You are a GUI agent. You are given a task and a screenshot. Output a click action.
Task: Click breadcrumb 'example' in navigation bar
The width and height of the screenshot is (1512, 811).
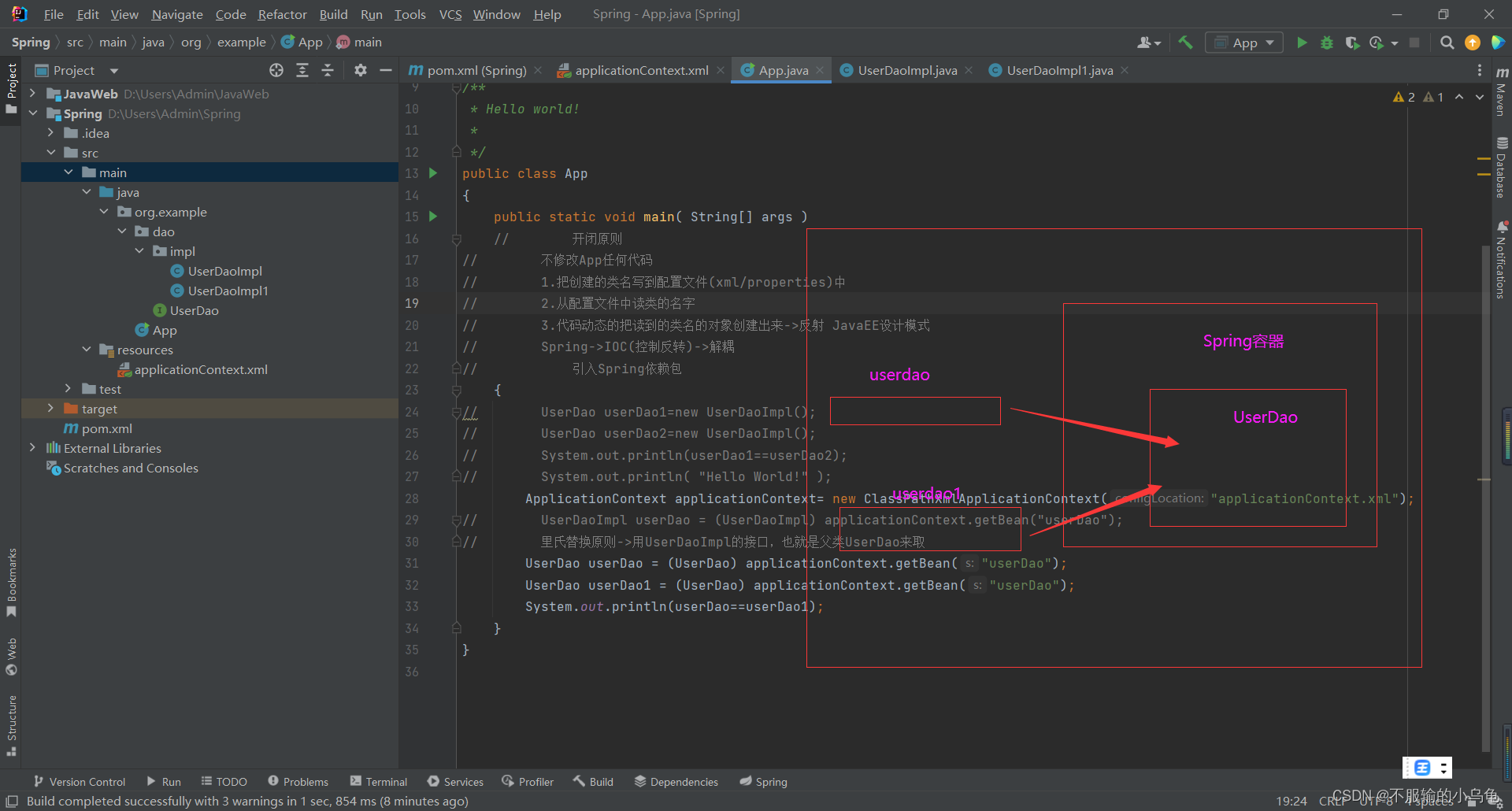[241, 43]
